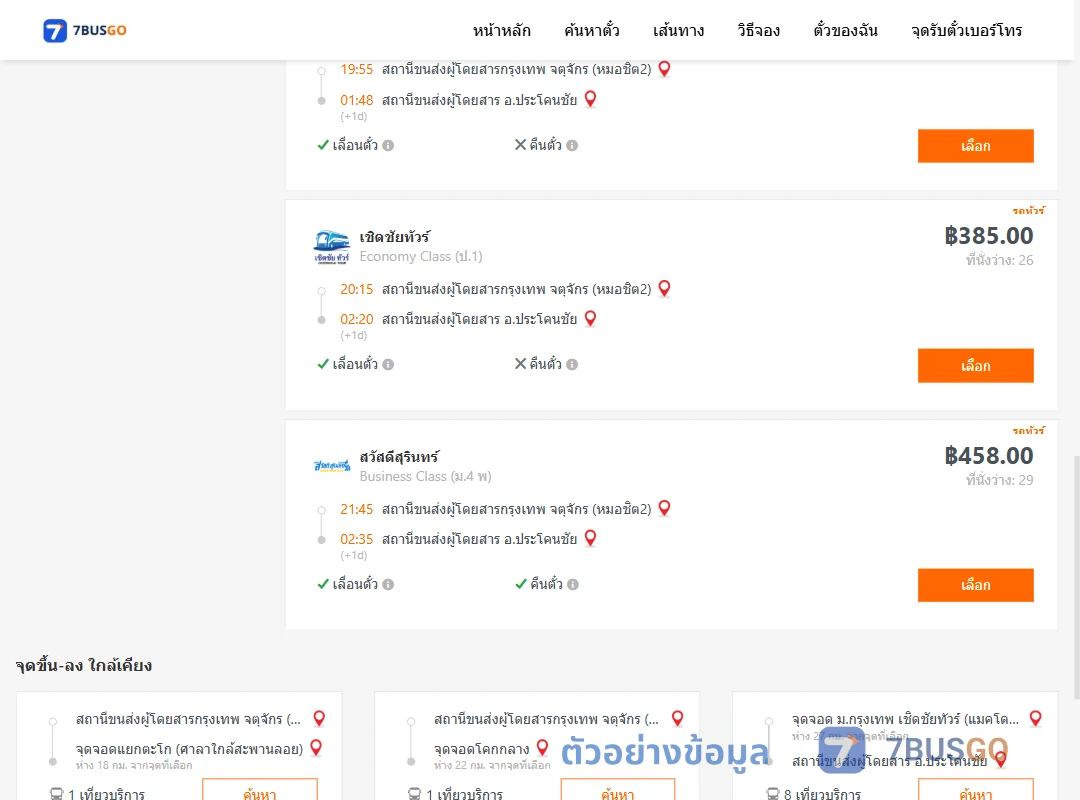The width and height of the screenshot is (1080, 800).
Task: Click map pin in first nearby card departure
Action: click(x=319, y=718)
